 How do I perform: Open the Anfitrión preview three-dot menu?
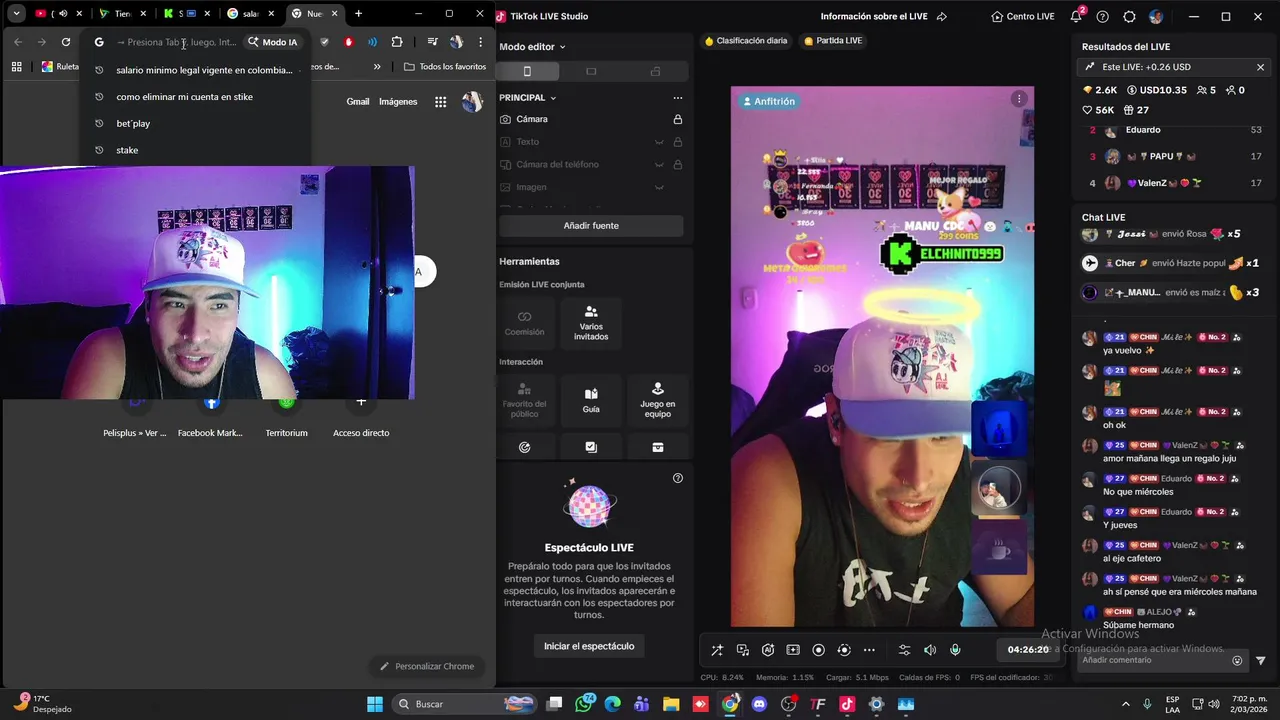pos(1019,99)
